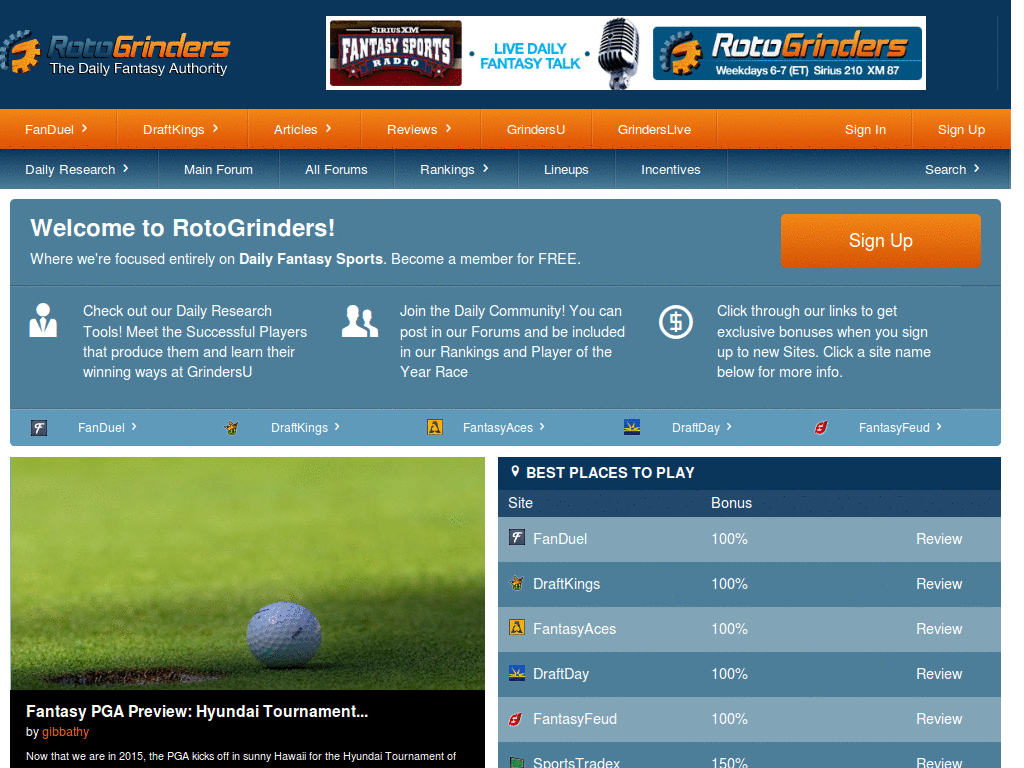Open the Review link for FanDuel

(x=938, y=539)
